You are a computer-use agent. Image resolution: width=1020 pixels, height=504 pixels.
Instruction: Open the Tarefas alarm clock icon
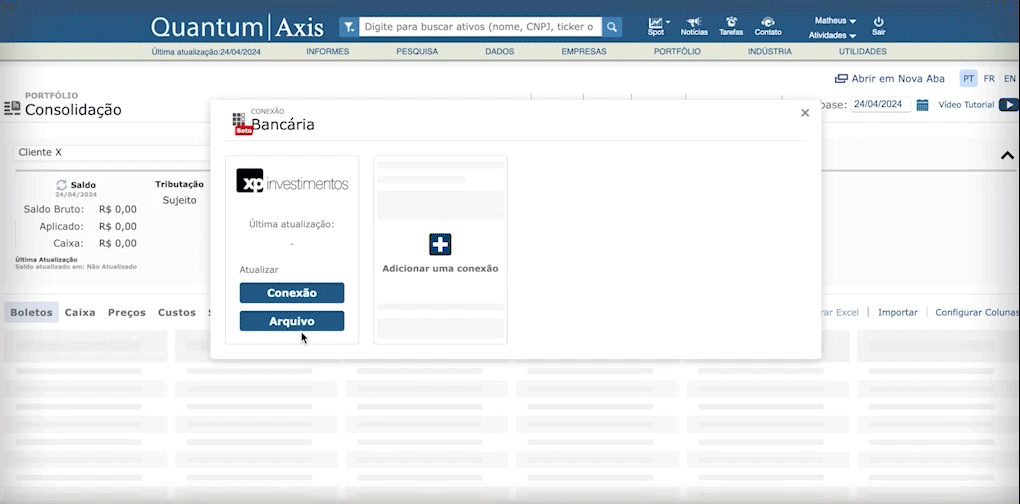click(x=731, y=22)
